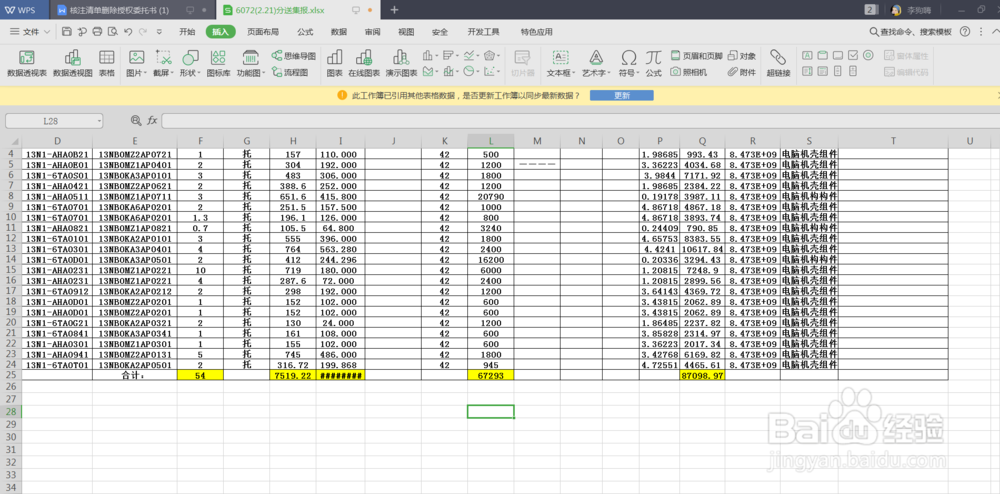Insert a PivotTable (数据透视表)
Viewport: 1000px width, 494px height.
[x=27, y=64]
